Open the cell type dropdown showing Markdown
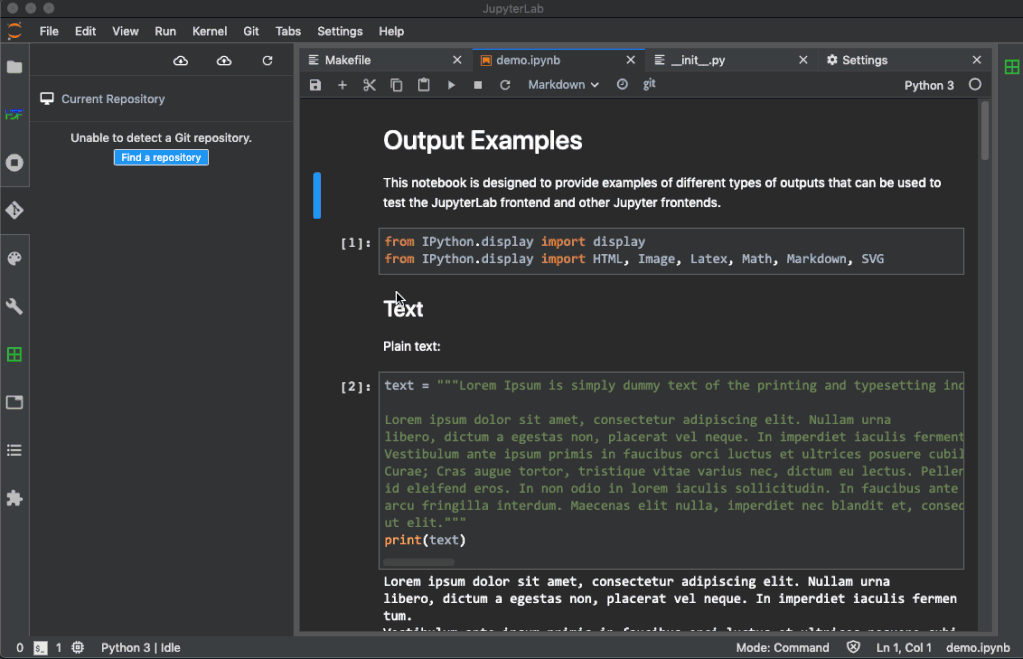The image size is (1023, 659). (x=562, y=84)
